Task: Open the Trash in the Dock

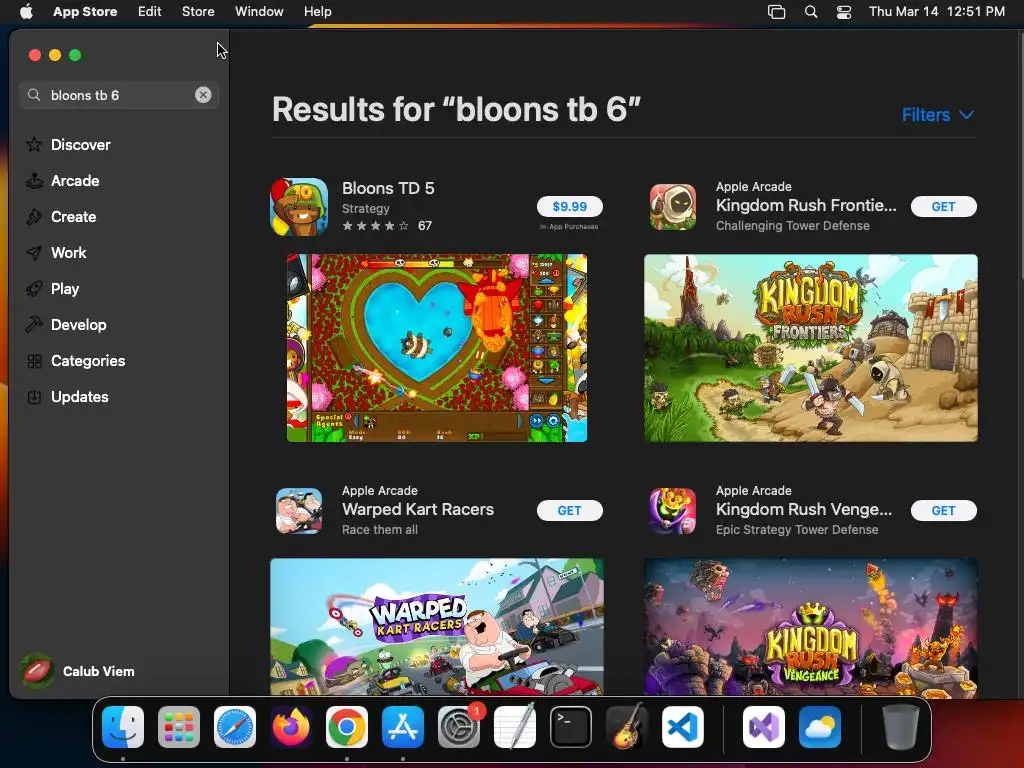Action: tap(901, 727)
